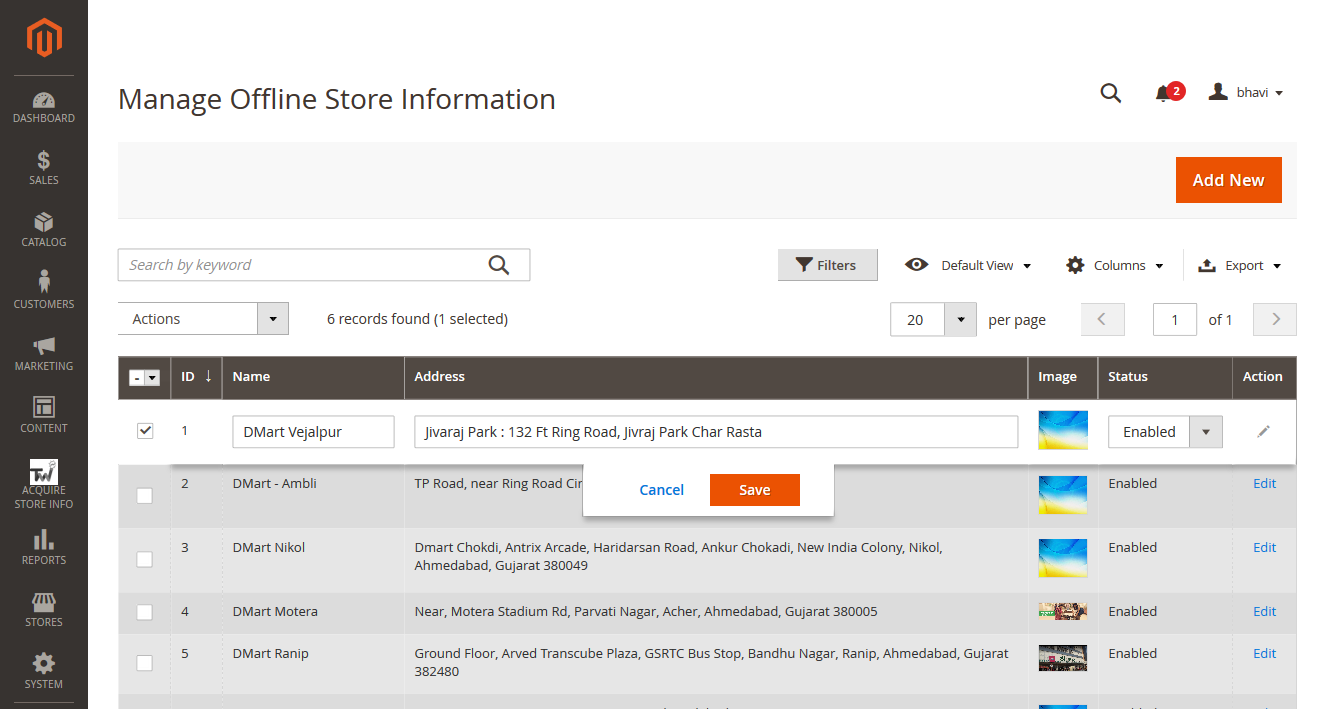
Task: Click the Image column header
Action: [x=1063, y=377]
